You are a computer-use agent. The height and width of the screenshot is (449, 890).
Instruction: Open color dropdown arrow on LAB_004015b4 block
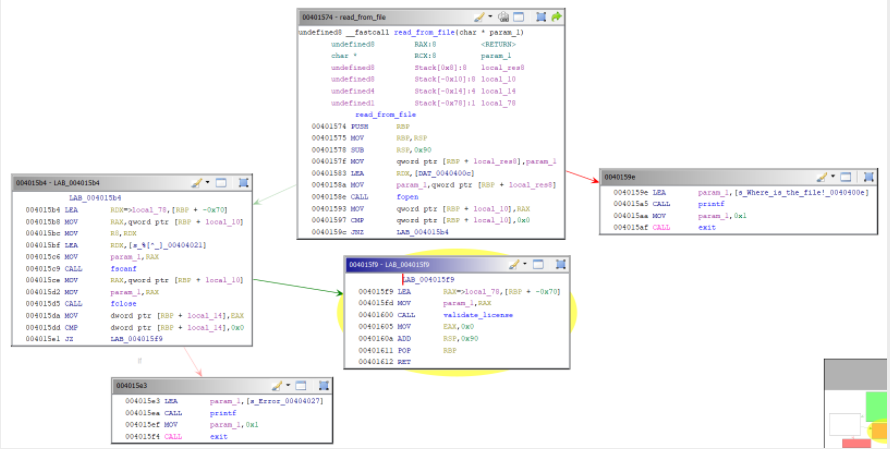click(x=207, y=183)
